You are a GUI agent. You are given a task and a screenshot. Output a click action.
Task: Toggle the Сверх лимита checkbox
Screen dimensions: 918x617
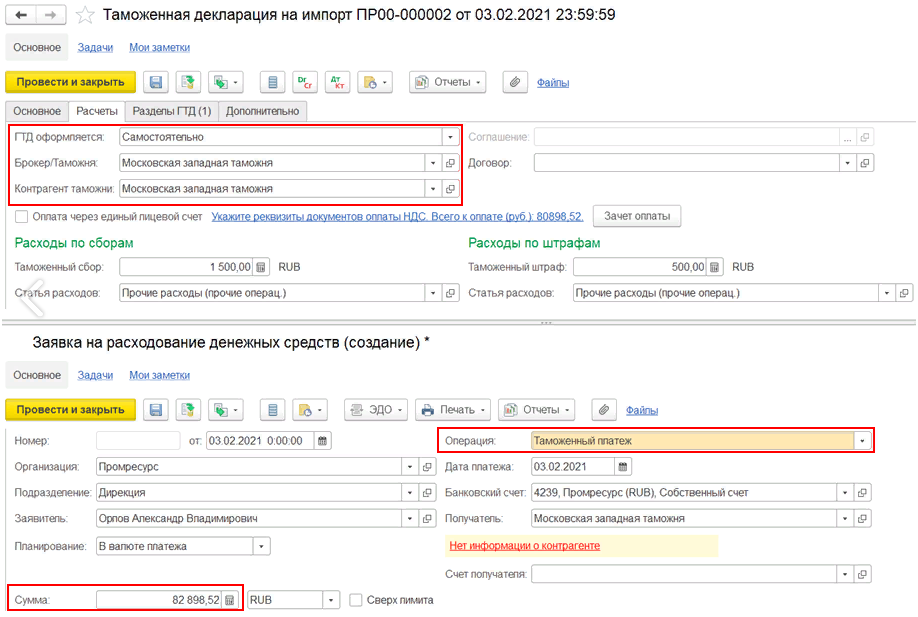pos(357,600)
